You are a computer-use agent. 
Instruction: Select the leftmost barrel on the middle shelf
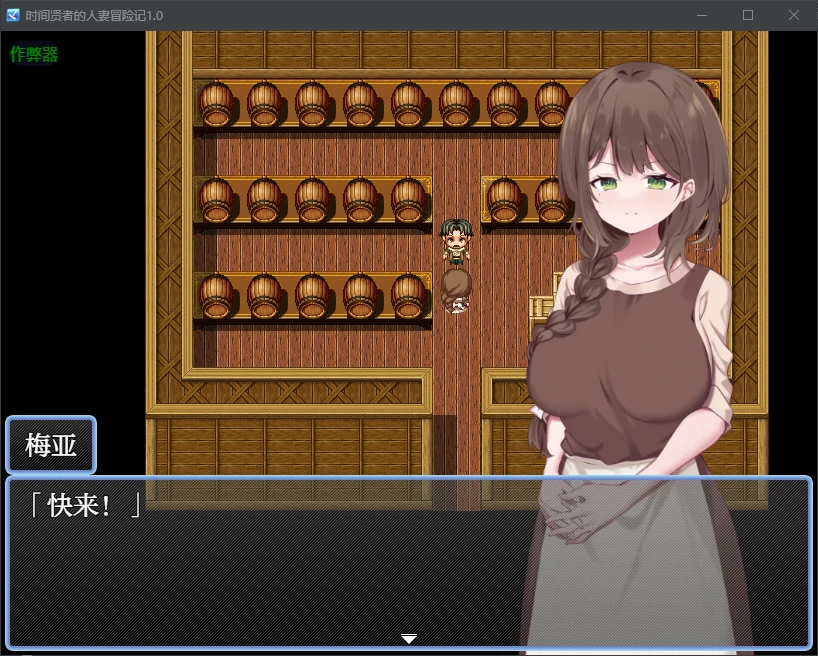tap(215, 200)
